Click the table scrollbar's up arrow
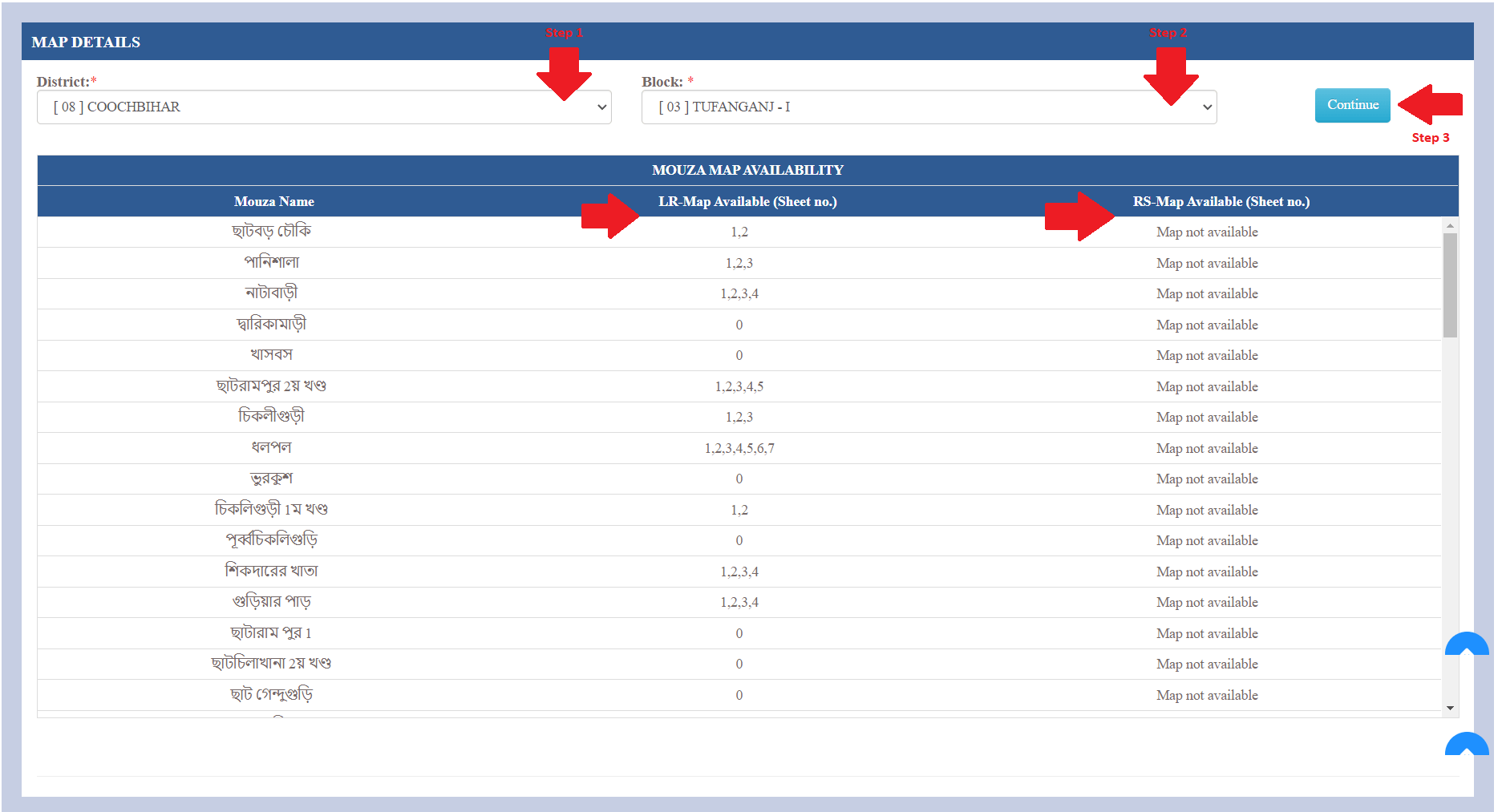1498x812 pixels. click(x=1450, y=226)
